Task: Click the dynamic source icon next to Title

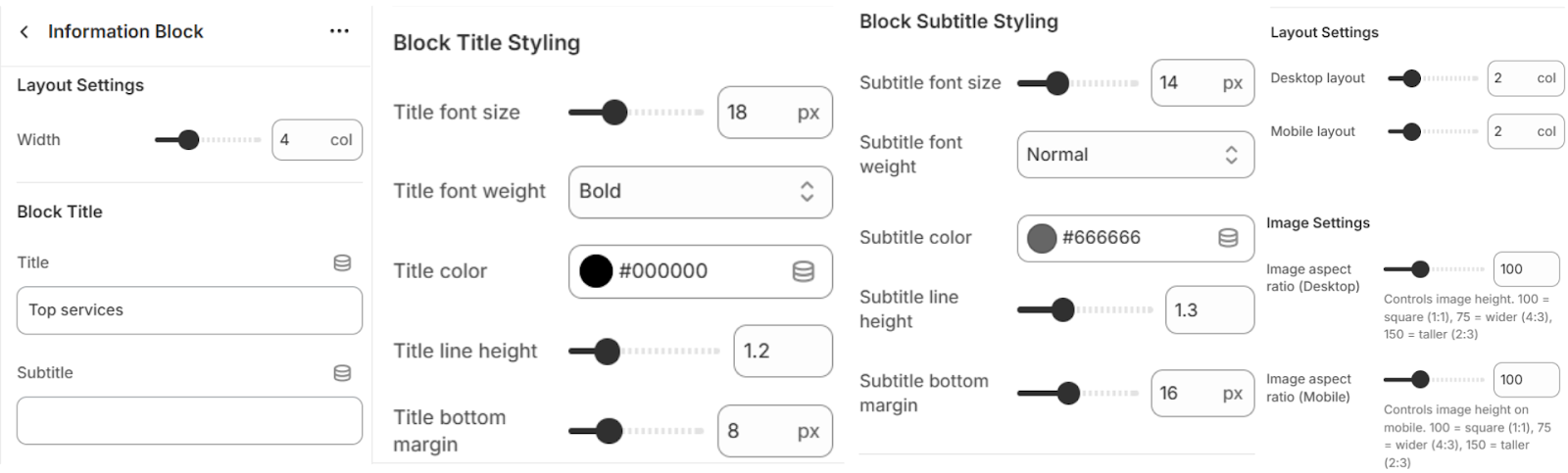Action: (342, 262)
